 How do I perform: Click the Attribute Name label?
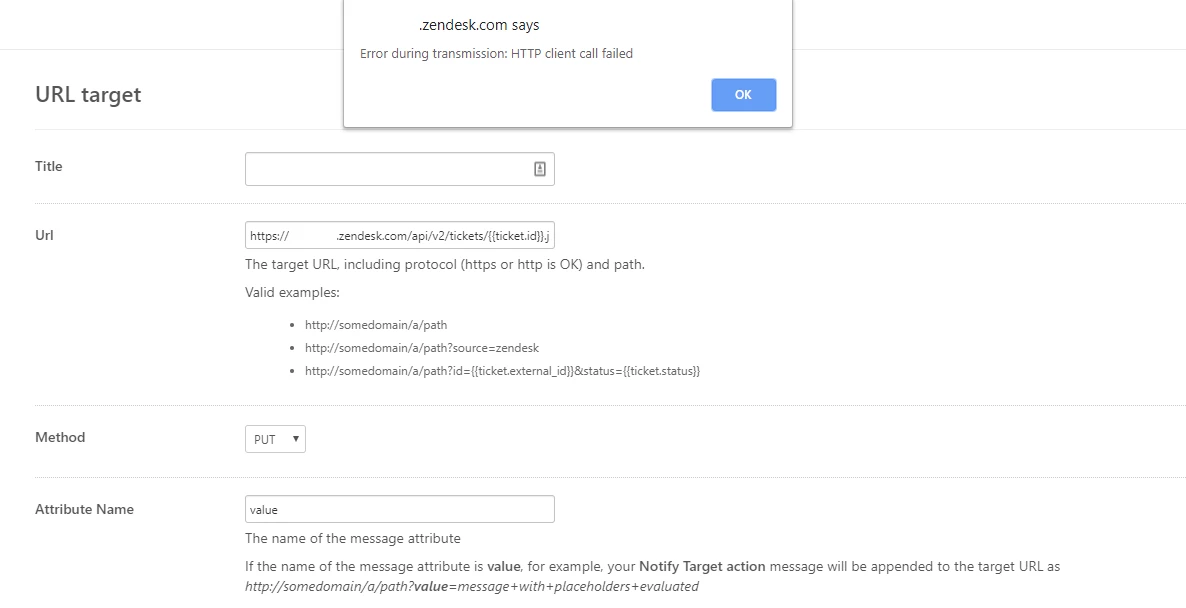84,509
